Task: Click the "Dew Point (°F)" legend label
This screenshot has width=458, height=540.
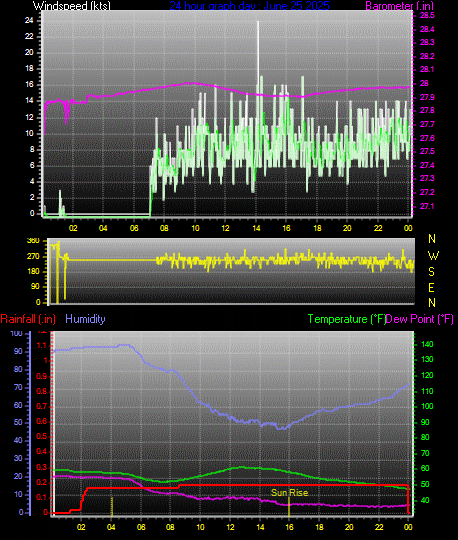Action: tap(419, 319)
